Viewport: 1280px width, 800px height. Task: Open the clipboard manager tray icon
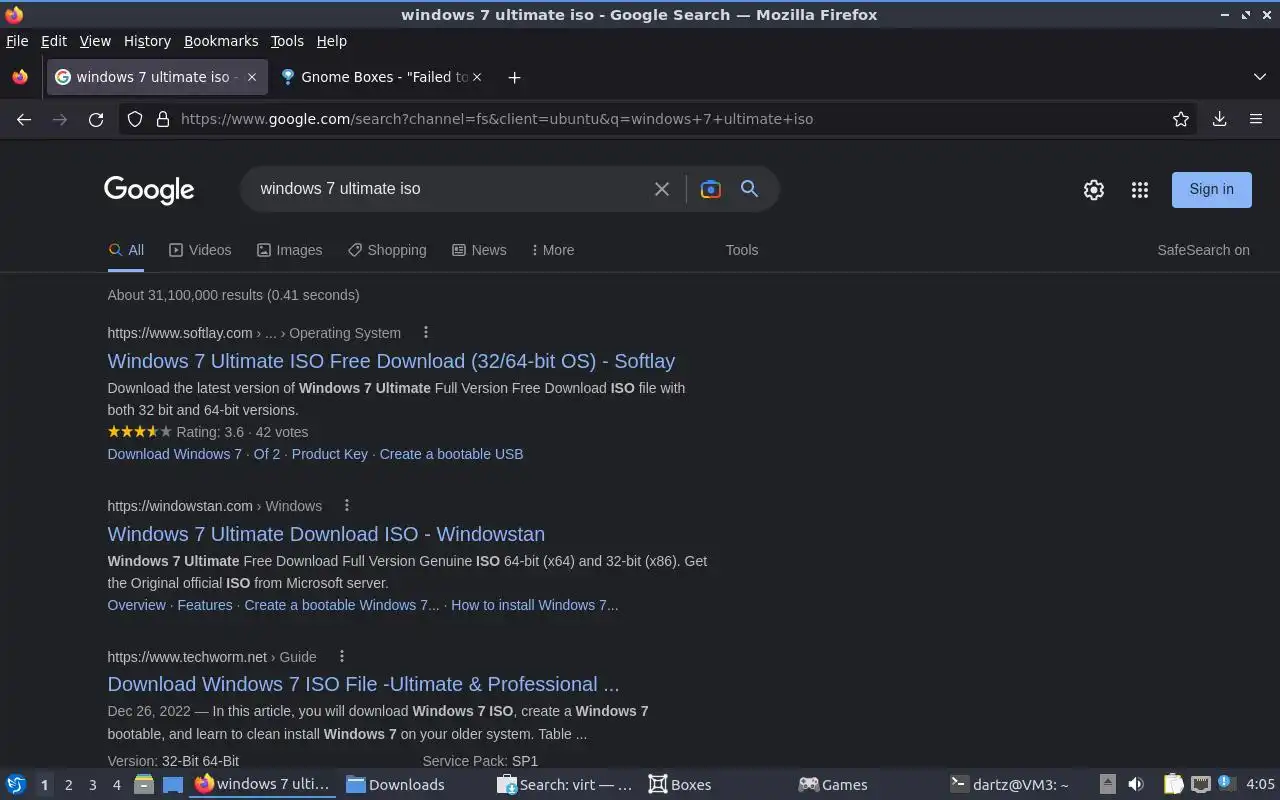pos(1173,785)
